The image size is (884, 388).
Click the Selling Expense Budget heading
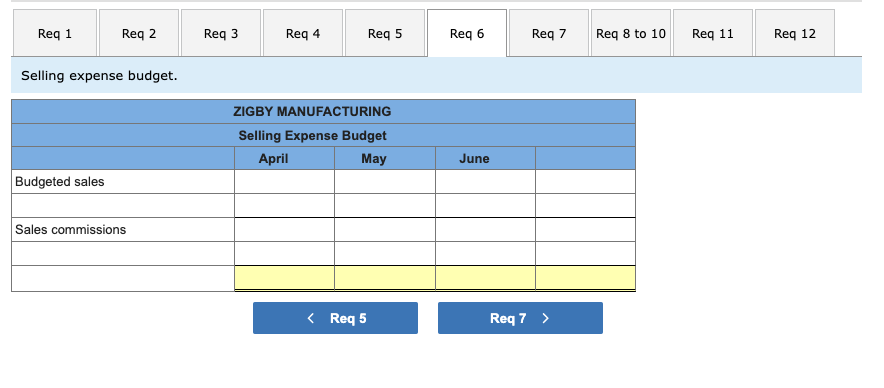(312, 136)
